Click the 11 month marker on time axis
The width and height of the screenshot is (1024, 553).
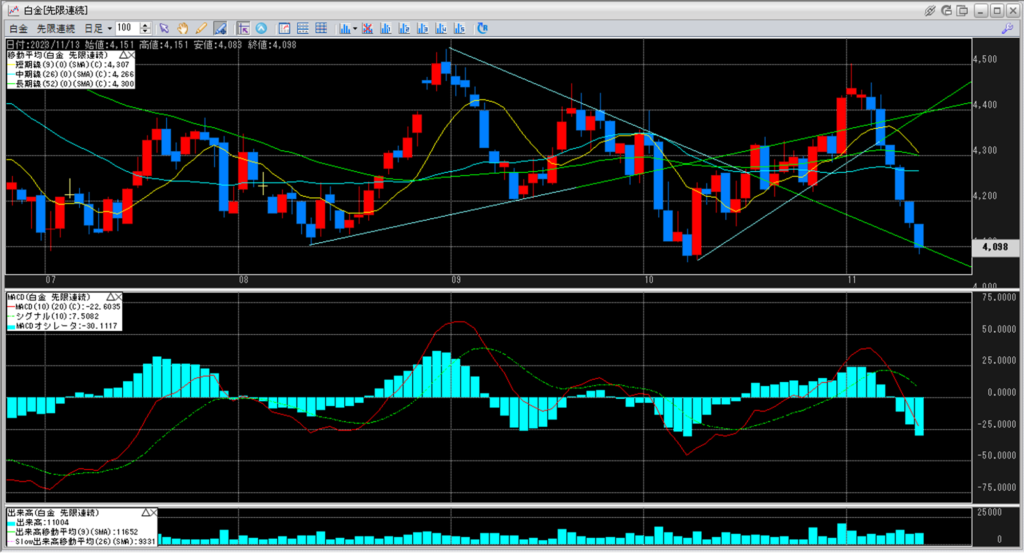[x=852, y=280]
